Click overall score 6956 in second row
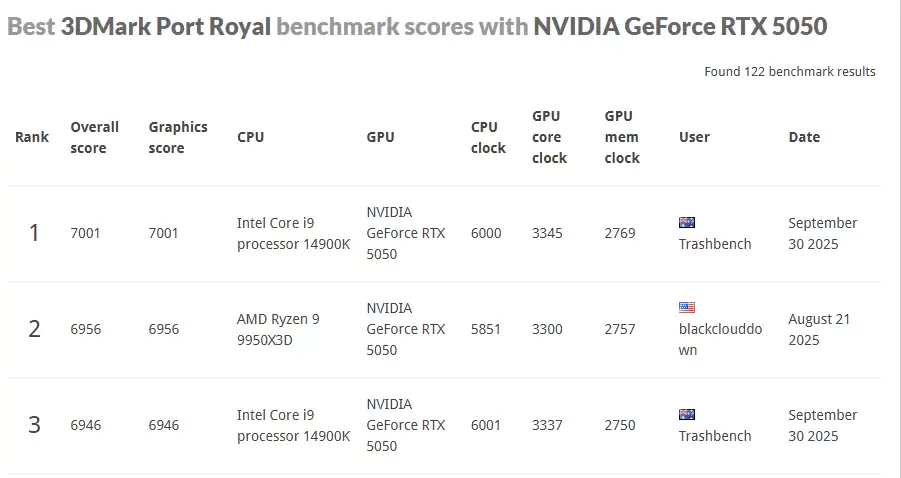Image resolution: width=901 pixels, height=478 pixels. 85,329
